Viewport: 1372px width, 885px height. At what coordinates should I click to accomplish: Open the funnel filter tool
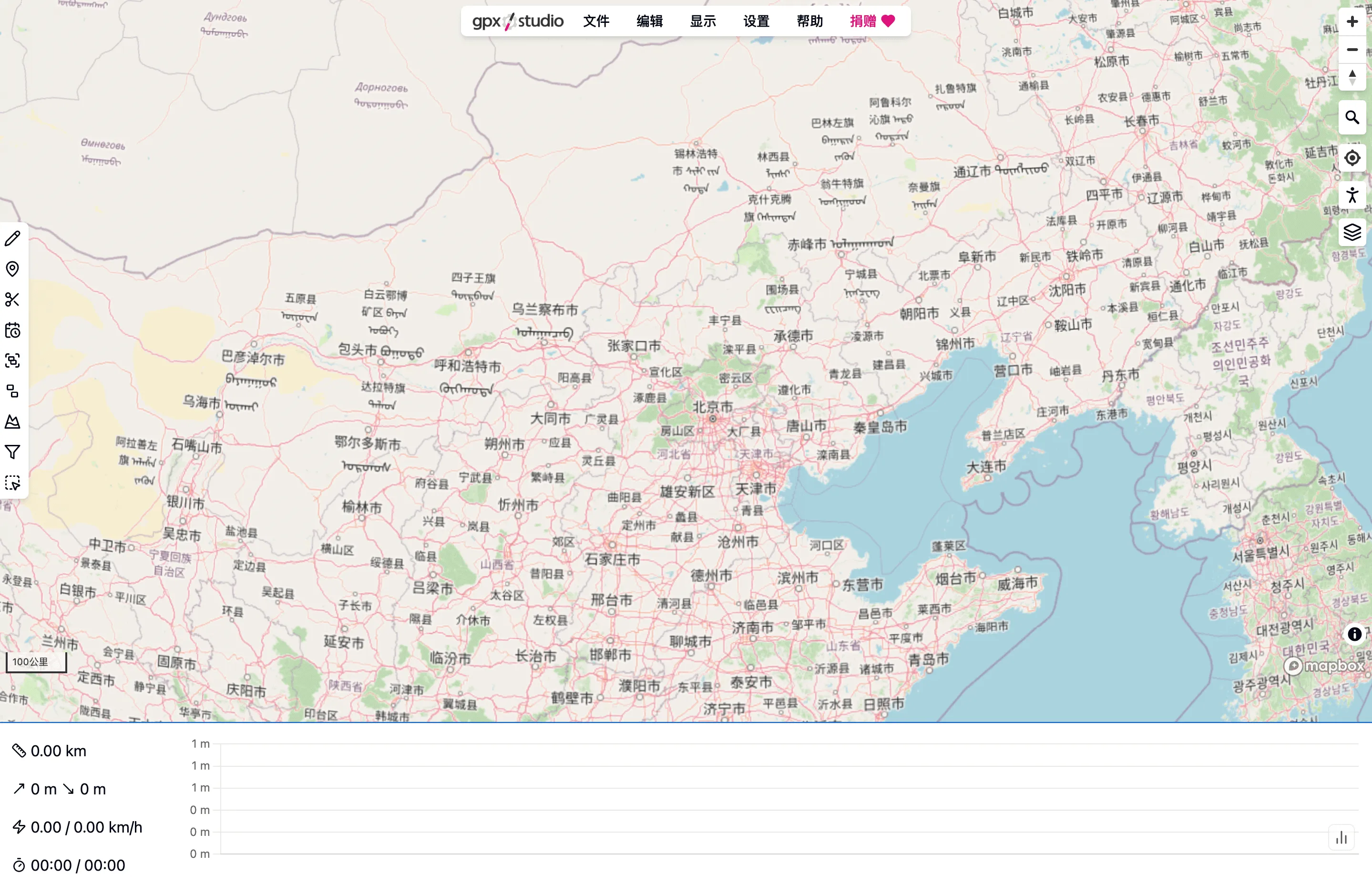[13, 452]
